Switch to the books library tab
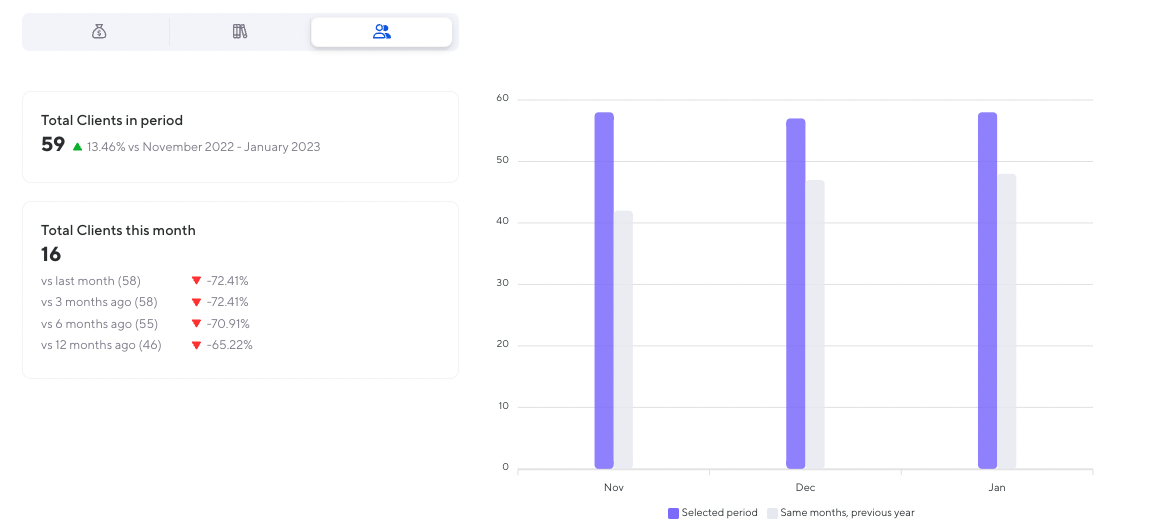The image size is (1156, 531). click(x=240, y=32)
